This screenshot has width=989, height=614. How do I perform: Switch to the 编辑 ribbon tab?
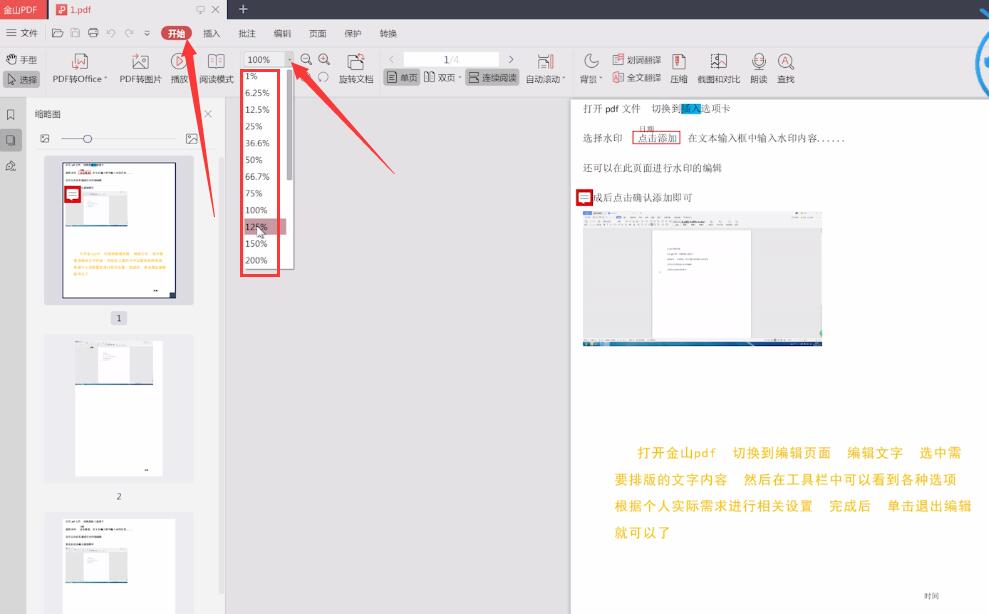[282, 33]
